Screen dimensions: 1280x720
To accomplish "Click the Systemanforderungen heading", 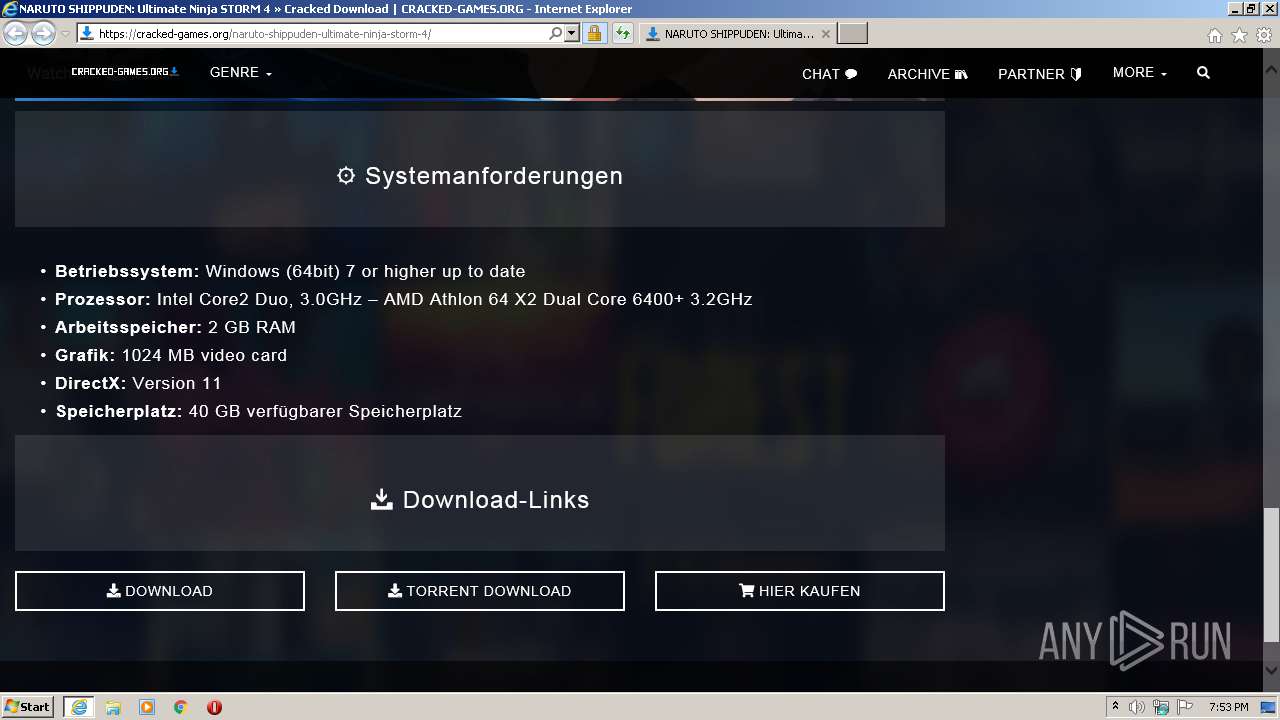I will pos(480,176).
